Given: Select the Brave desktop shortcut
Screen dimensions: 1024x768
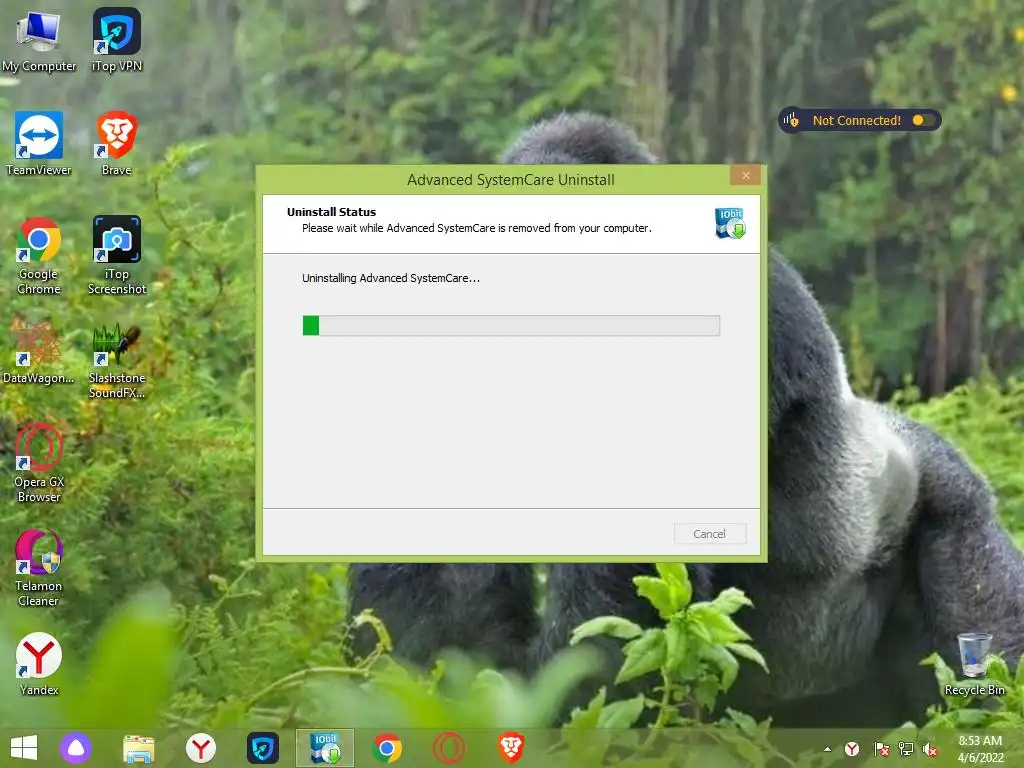Looking at the screenshot, I should (x=117, y=144).
